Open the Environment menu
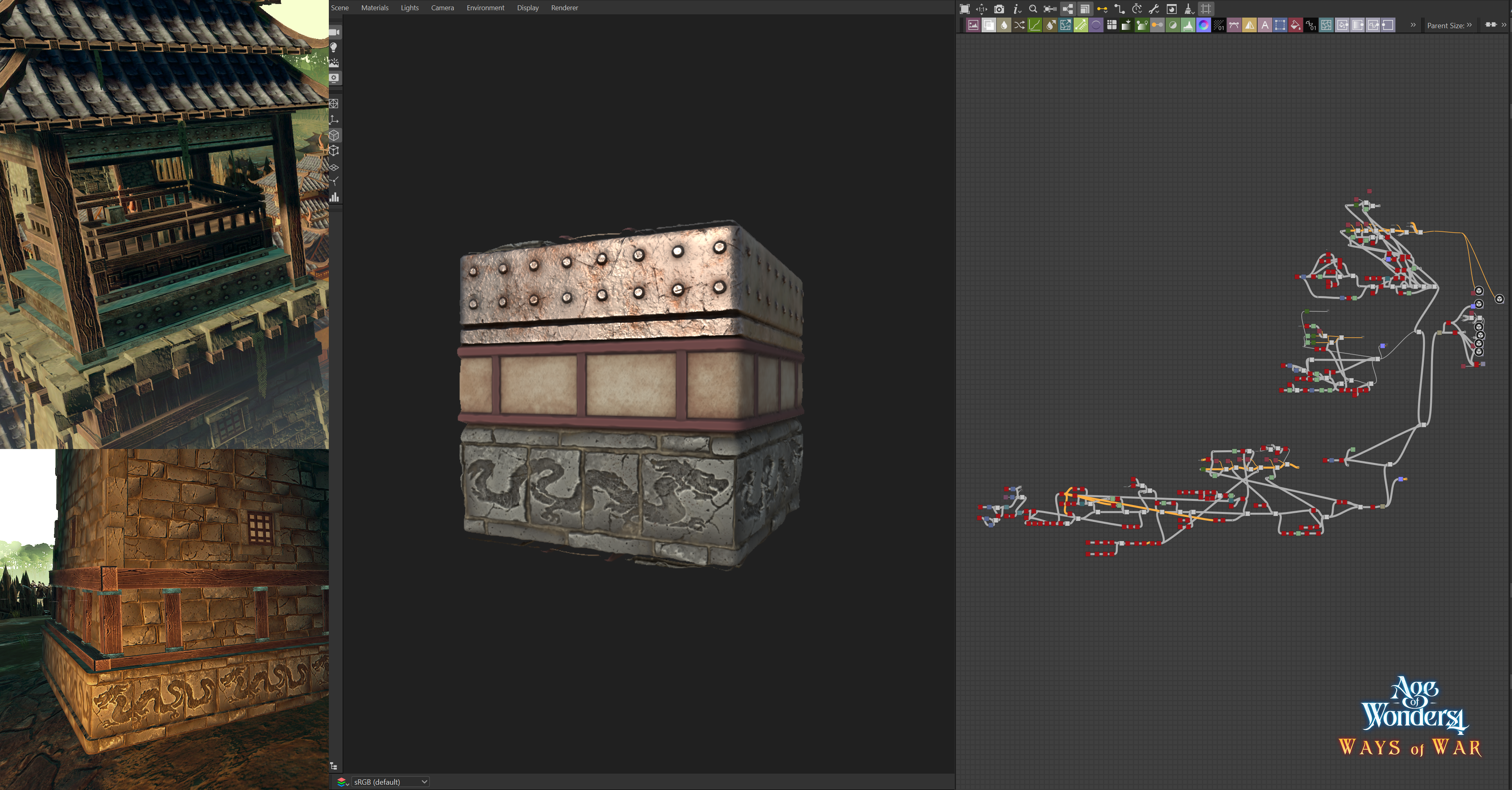The height and width of the screenshot is (790, 1512). 485,8
